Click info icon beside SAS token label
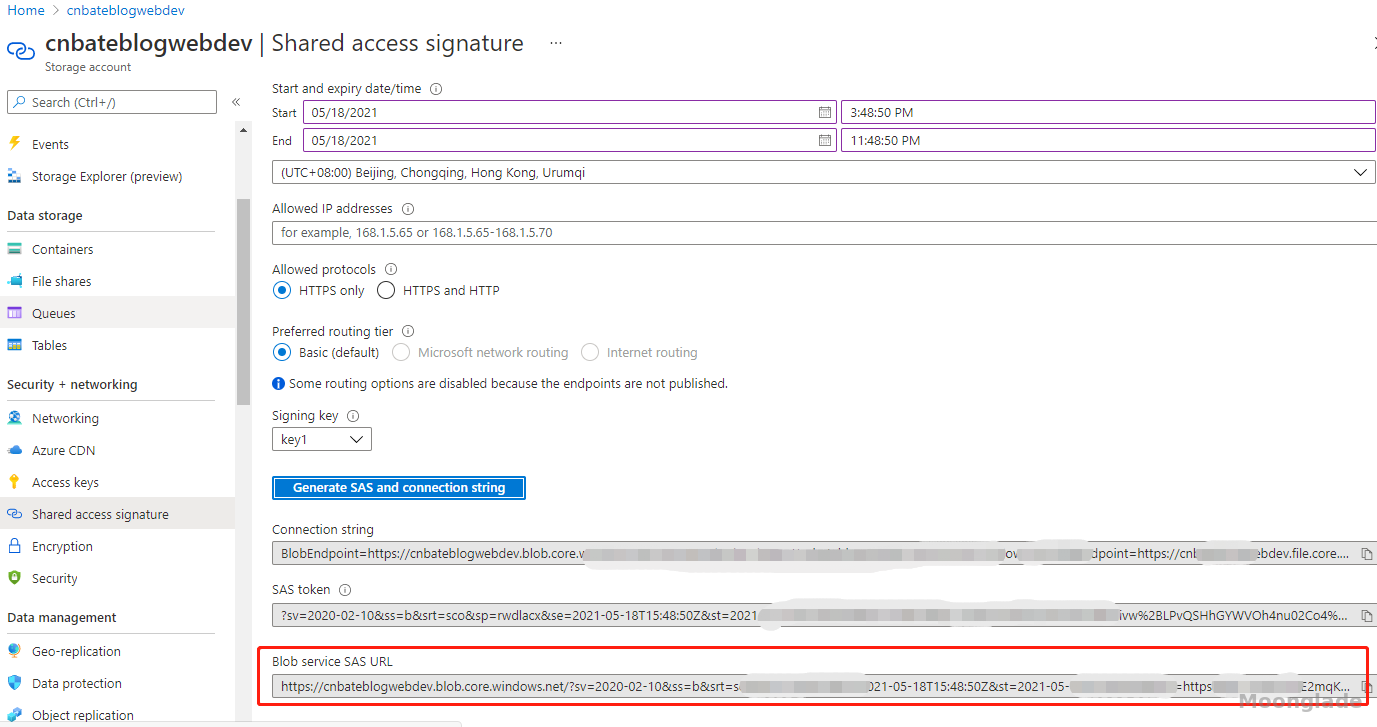Viewport: 1377px width, 727px height. click(x=345, y=590)
